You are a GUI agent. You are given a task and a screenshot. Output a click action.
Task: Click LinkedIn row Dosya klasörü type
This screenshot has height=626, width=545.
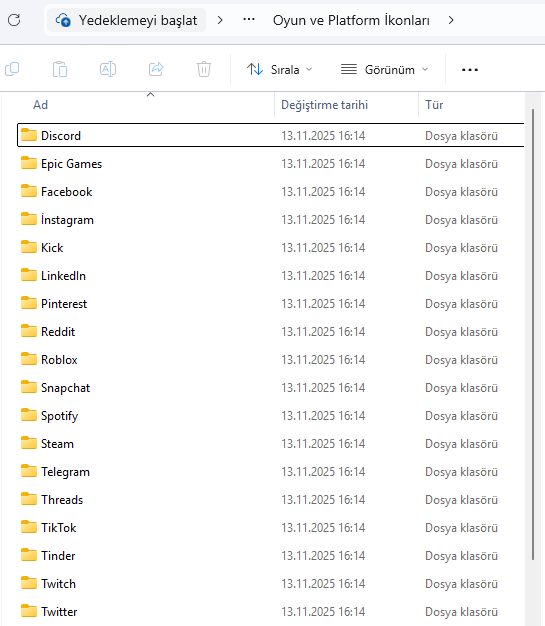(461, 275)
